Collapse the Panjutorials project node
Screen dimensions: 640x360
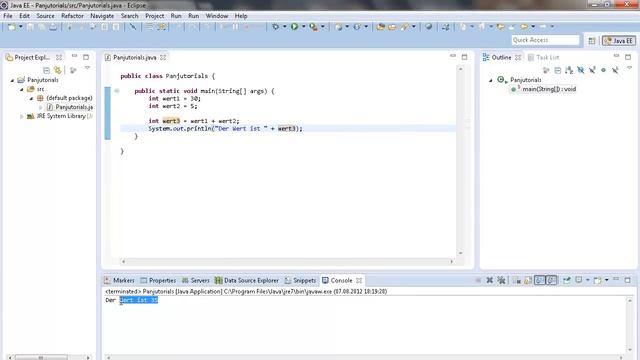point(12,80)
